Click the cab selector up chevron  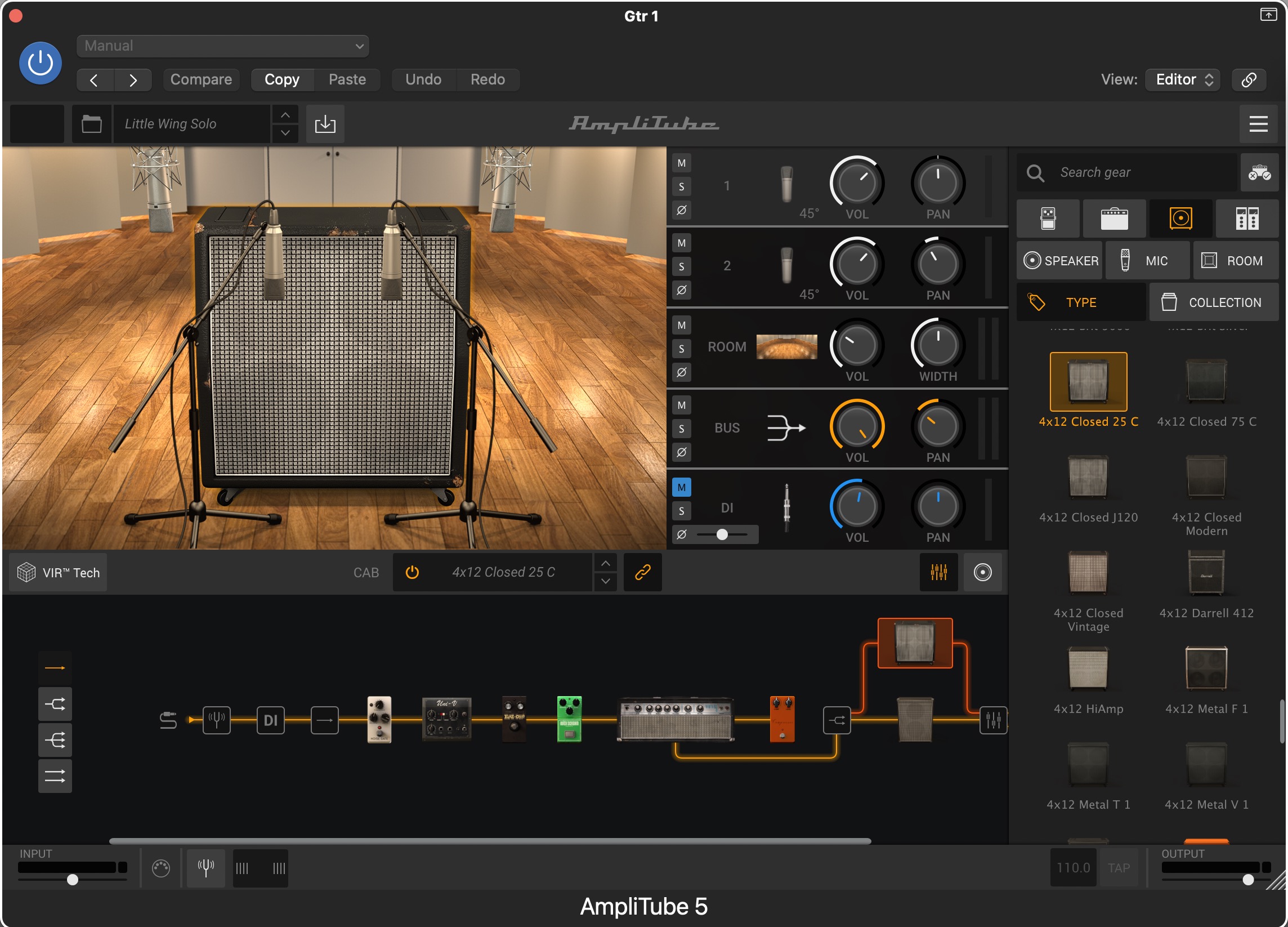pyautogui.click(x=605, y=564)
